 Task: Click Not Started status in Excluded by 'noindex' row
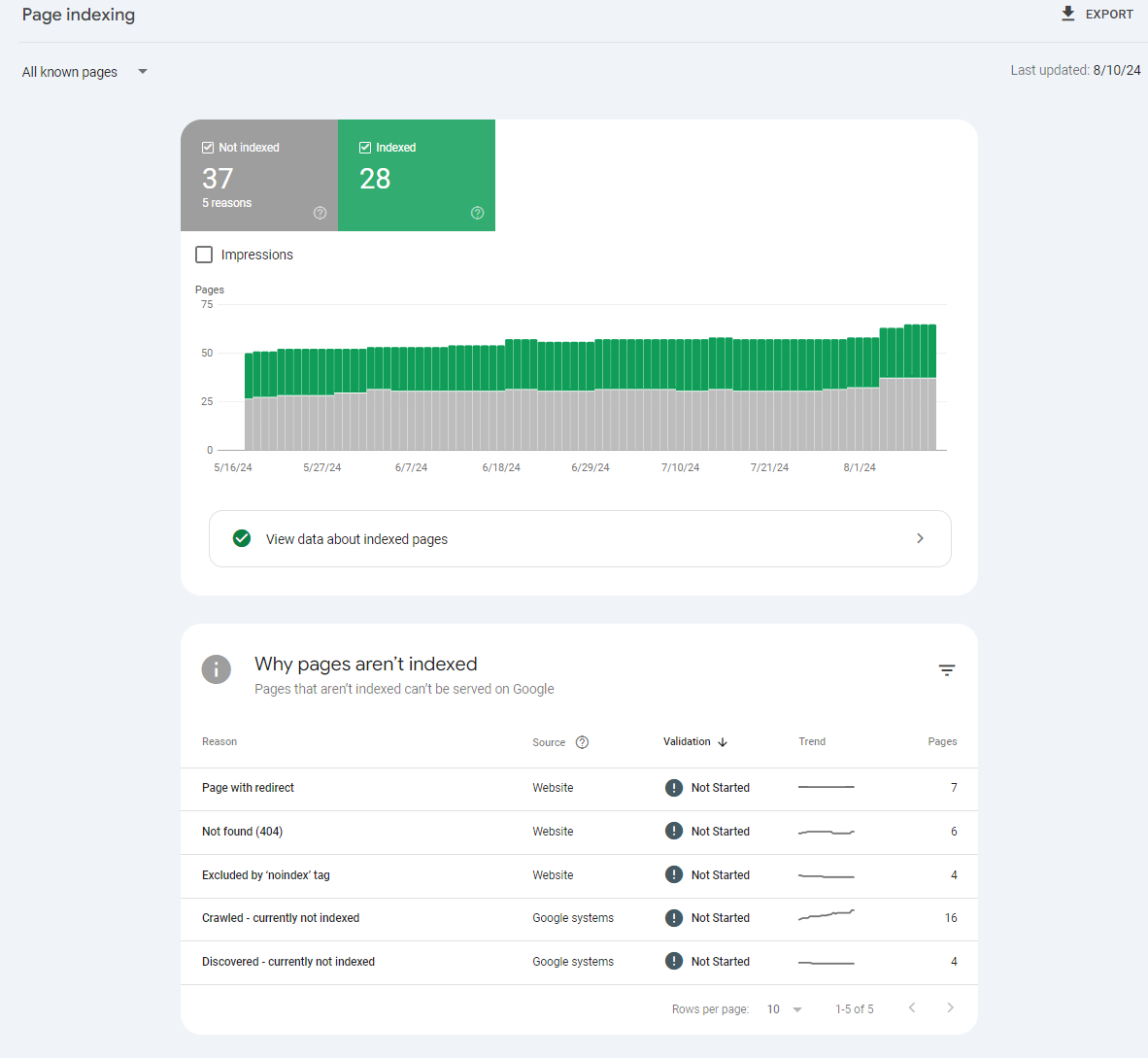pos(721,875)
